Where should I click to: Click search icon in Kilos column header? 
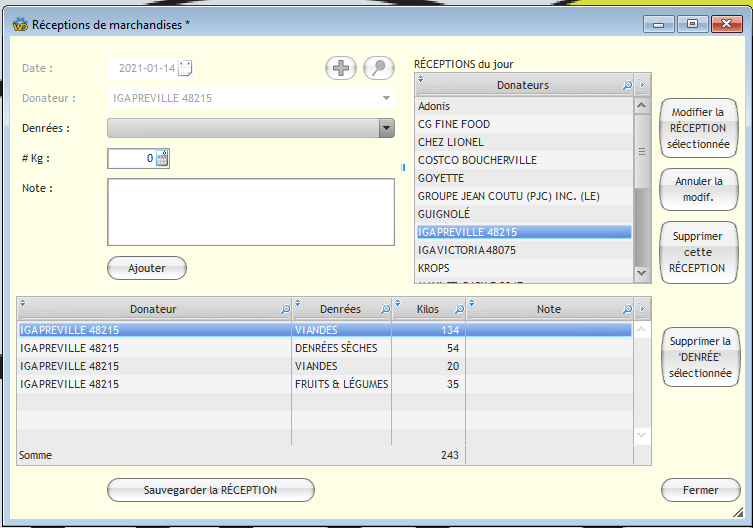point(458,310)
